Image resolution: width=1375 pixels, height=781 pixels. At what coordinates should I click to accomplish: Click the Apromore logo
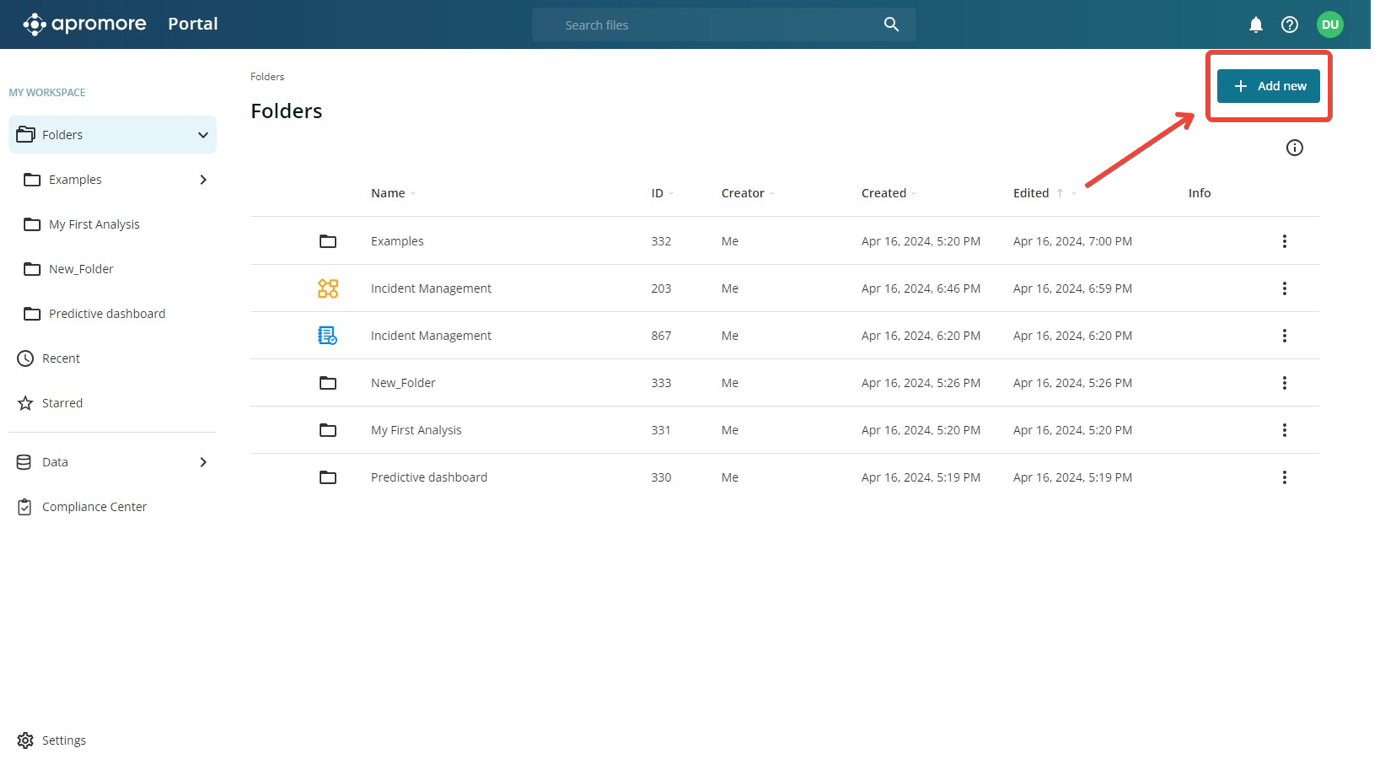pyautogui.click(x=85, y=24)
